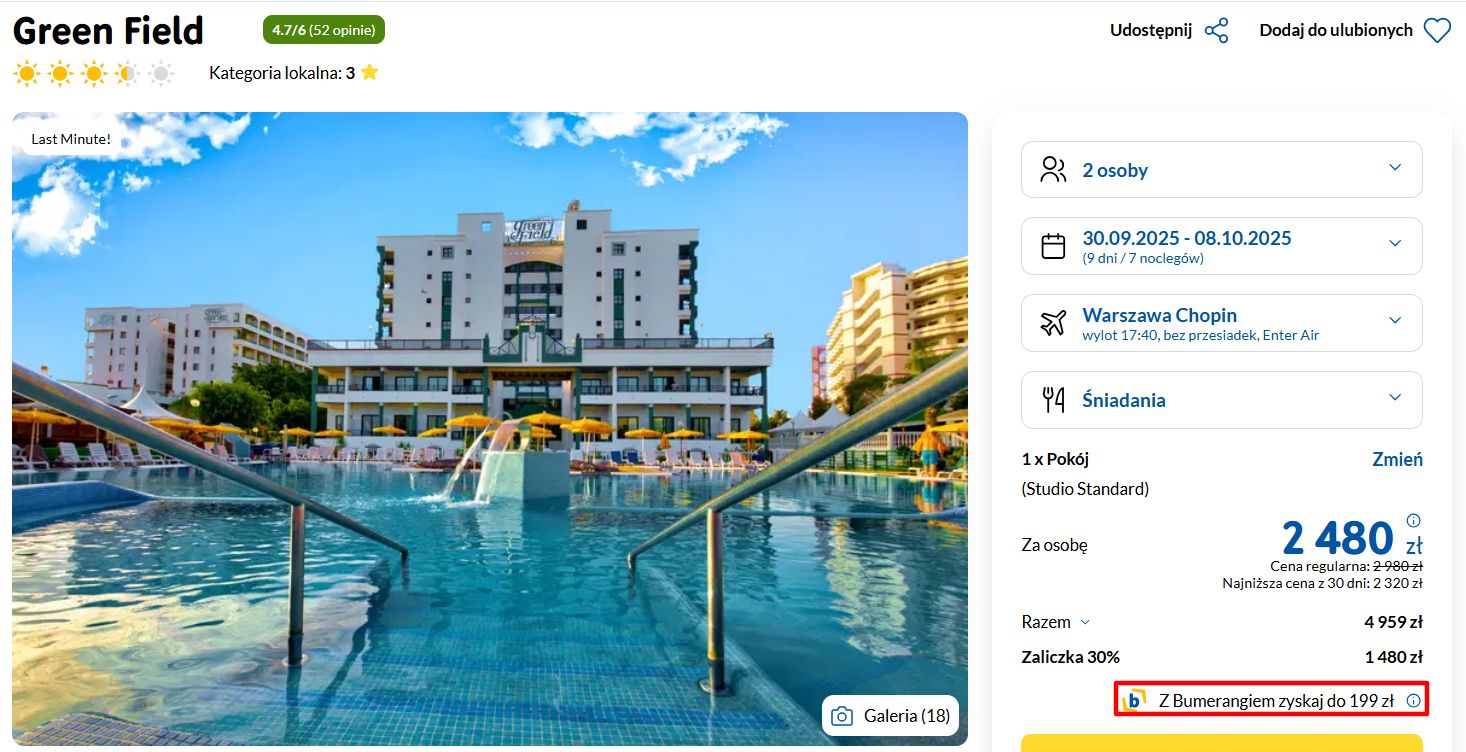The width and height of the screenshot is (1466, 752).
Task: Click the info icon beside price 2 480 zł
Action: [1413, 520]
